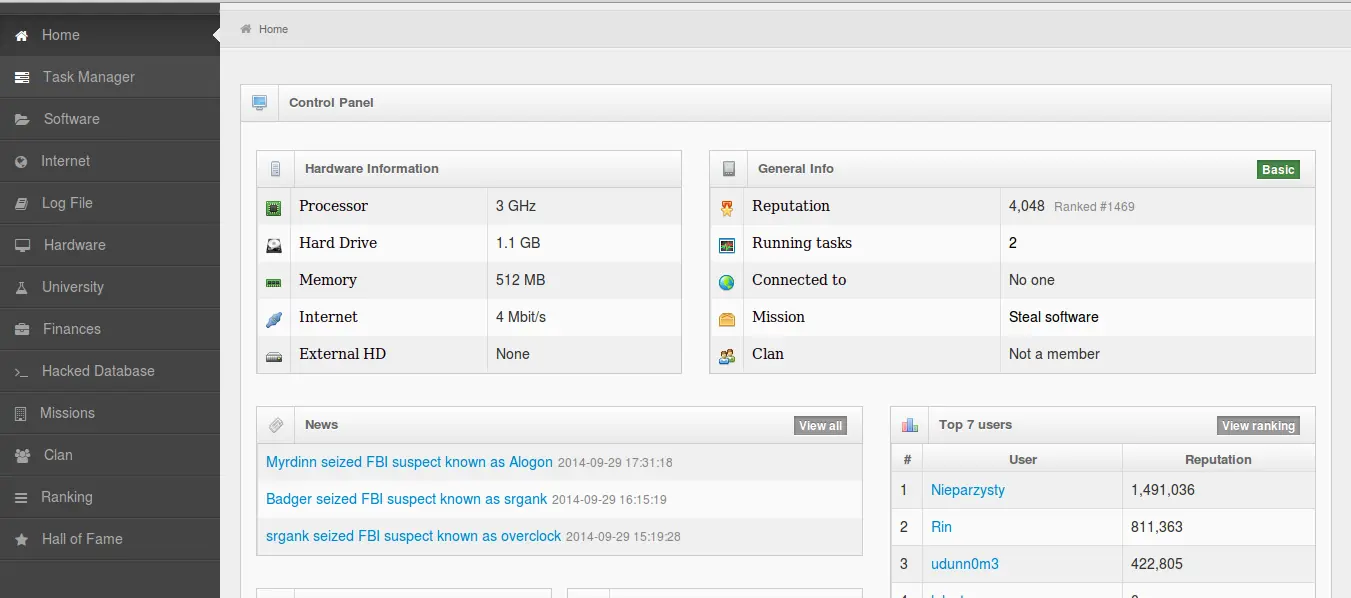
Task: Click the Reputation medal icon
Action: (727, 208)
